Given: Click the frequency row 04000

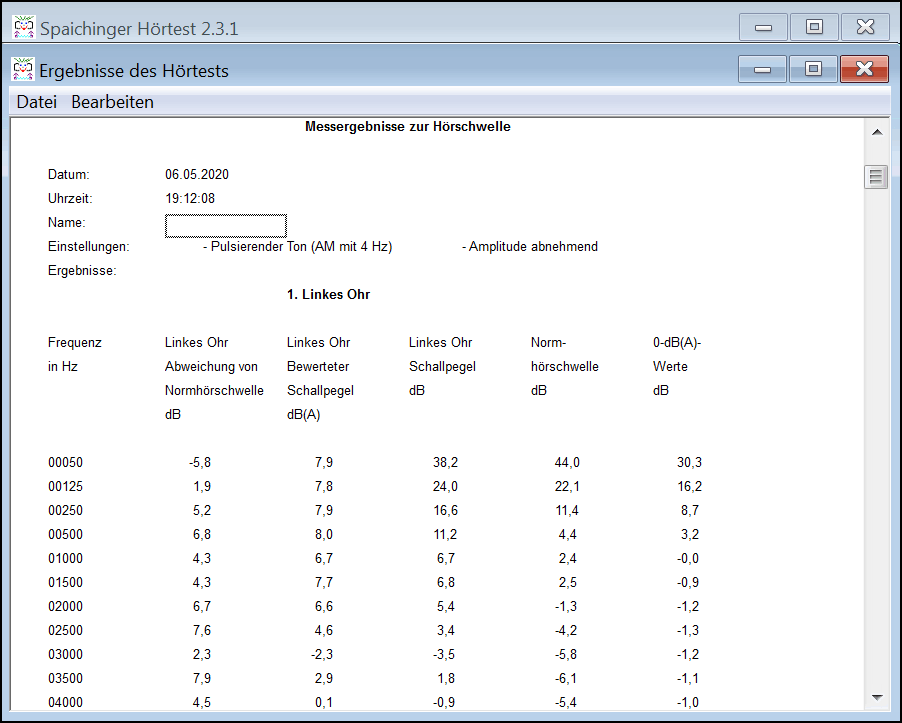Looking at the screenshot, I should (66, 702).
